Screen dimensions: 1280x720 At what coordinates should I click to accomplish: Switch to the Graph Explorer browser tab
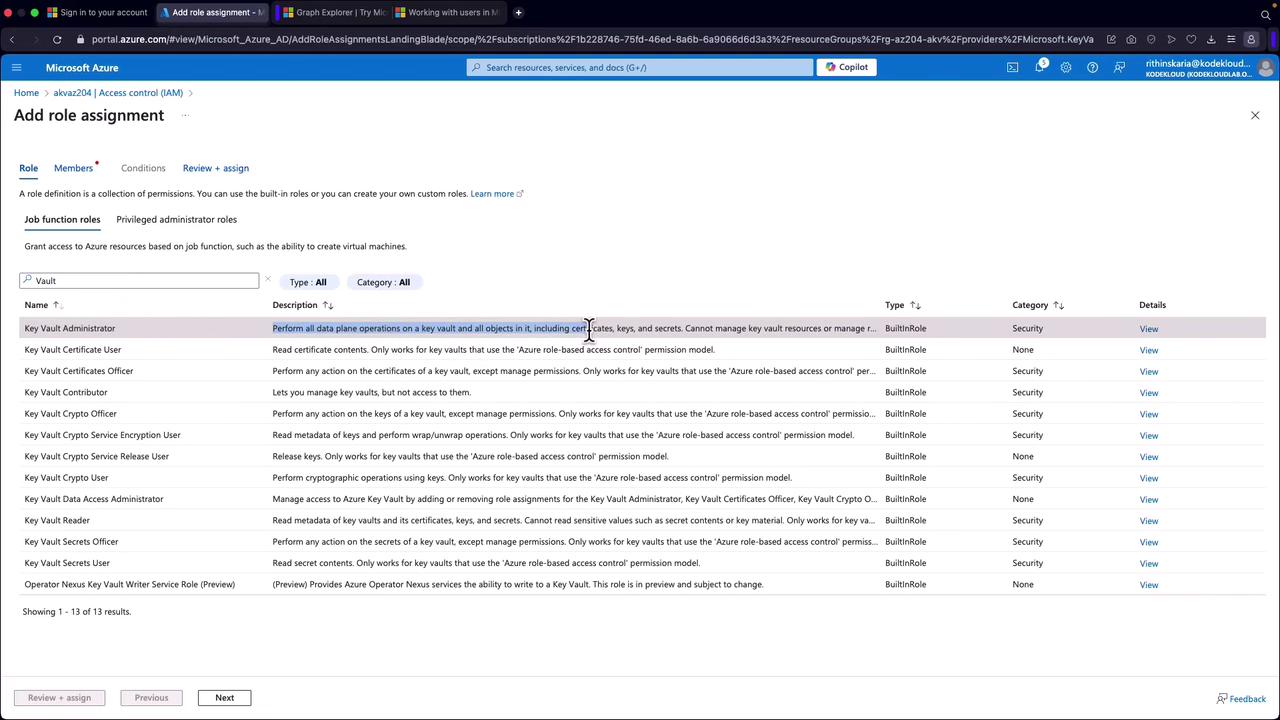pyautogui.click(x=334, y=12)
